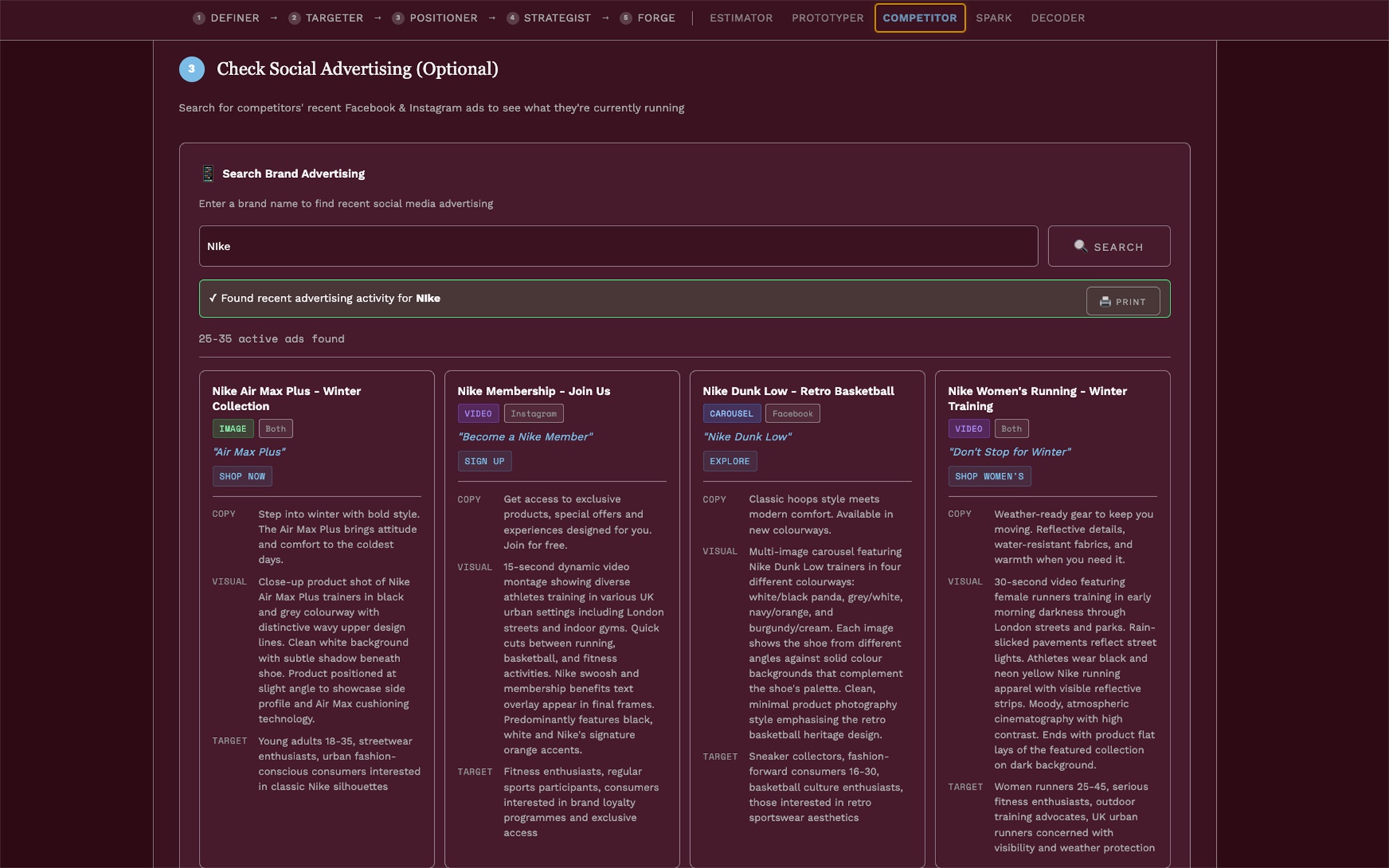Click the Video tag on Women's Running card

point(969,429)
